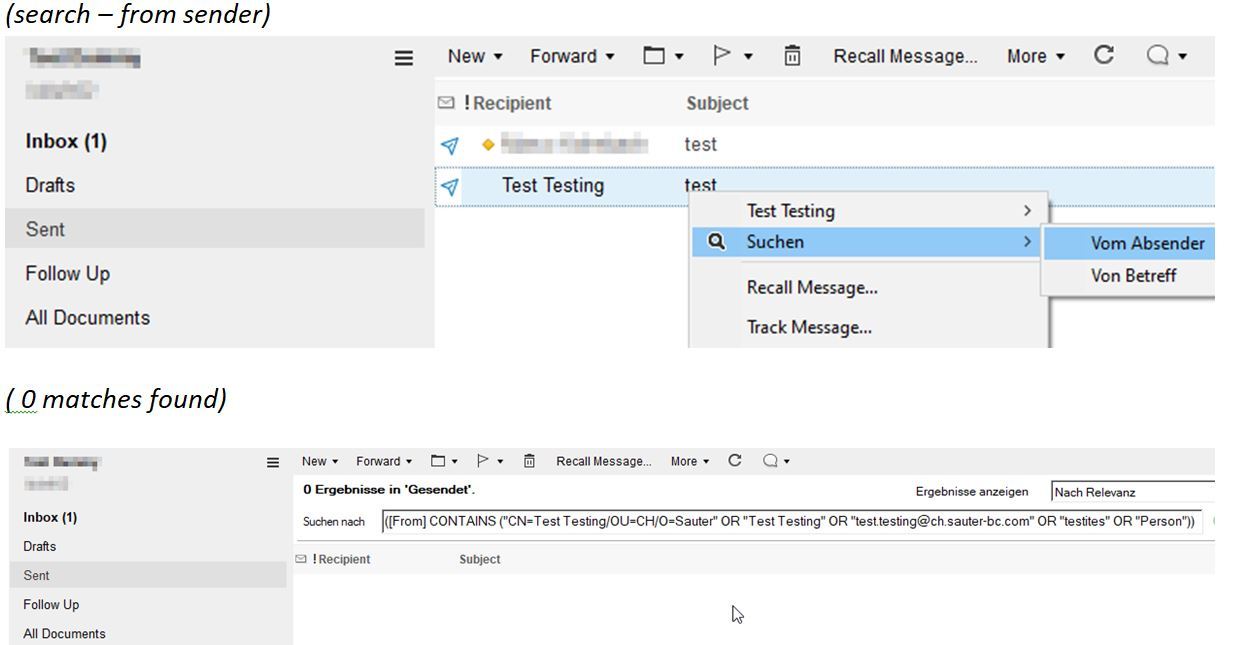Click into the Suchen nach search query field
This screenshot has width=1259, height=645.
pos(790,521)
